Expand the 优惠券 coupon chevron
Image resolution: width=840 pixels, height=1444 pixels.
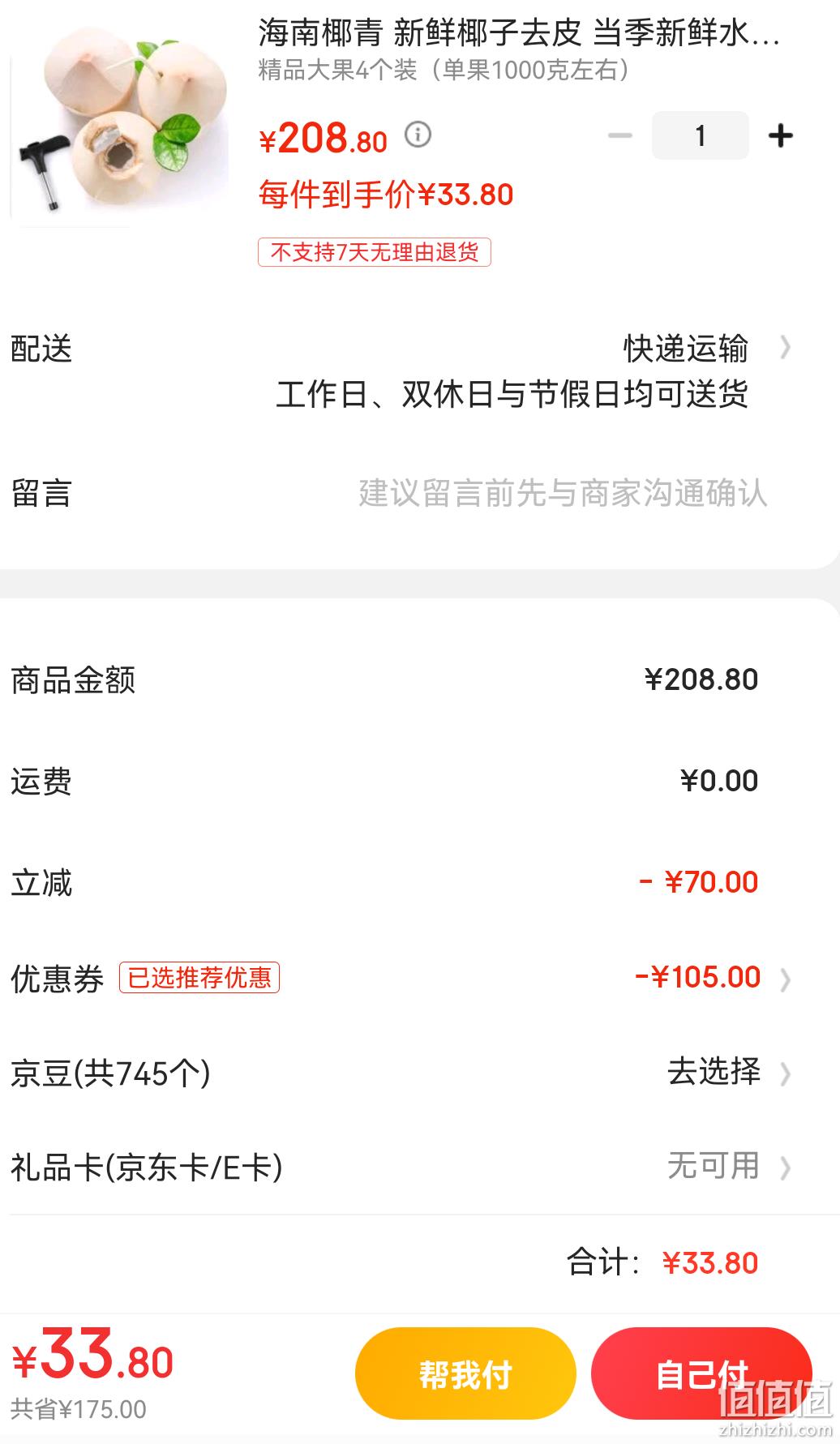(784, 979)
